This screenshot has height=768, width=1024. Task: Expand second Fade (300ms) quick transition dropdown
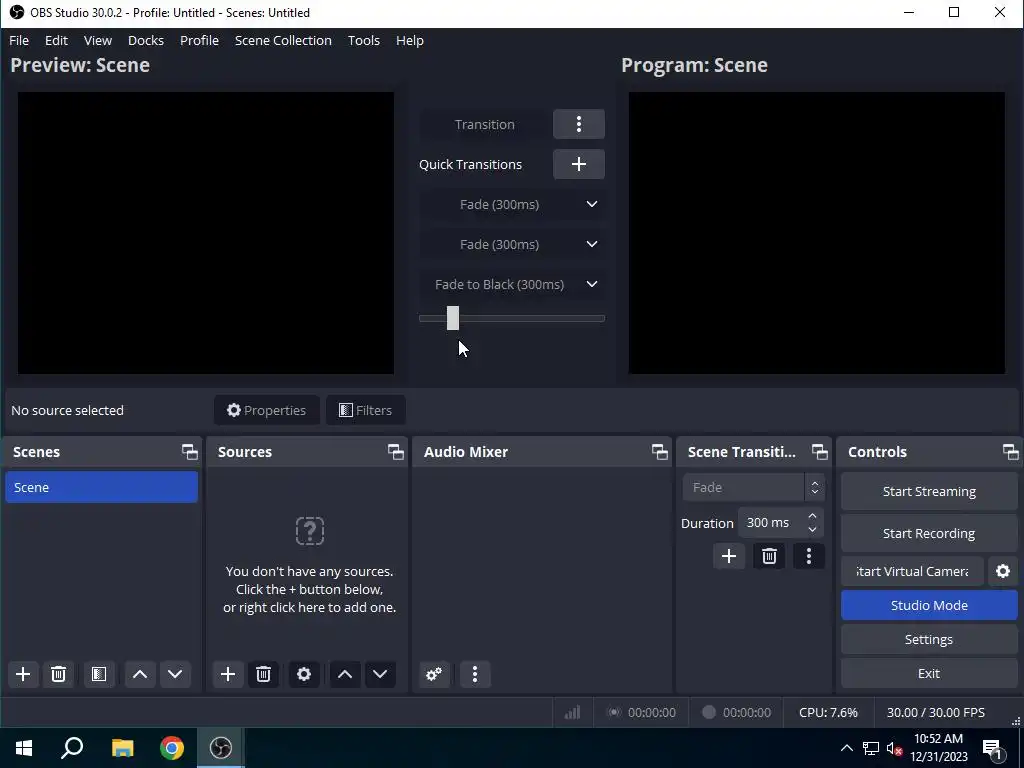(x=592, y=244)
